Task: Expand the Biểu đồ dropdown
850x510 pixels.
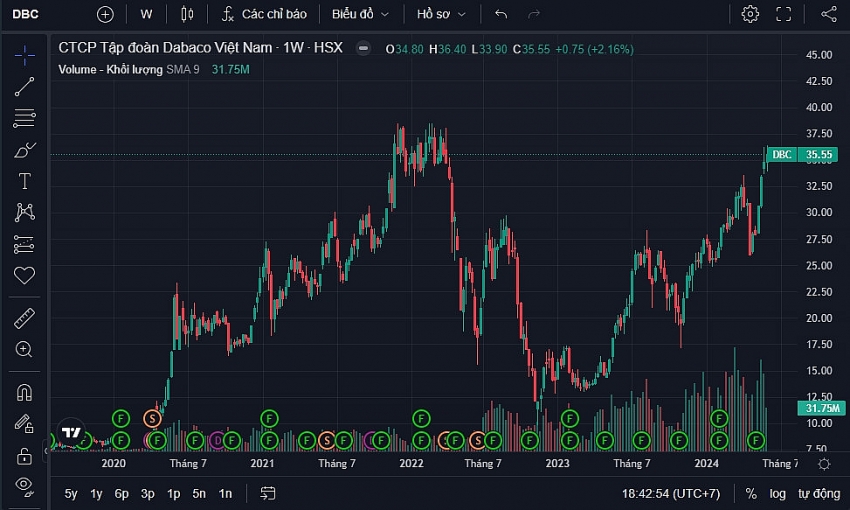Action: (x=360, y=14)
